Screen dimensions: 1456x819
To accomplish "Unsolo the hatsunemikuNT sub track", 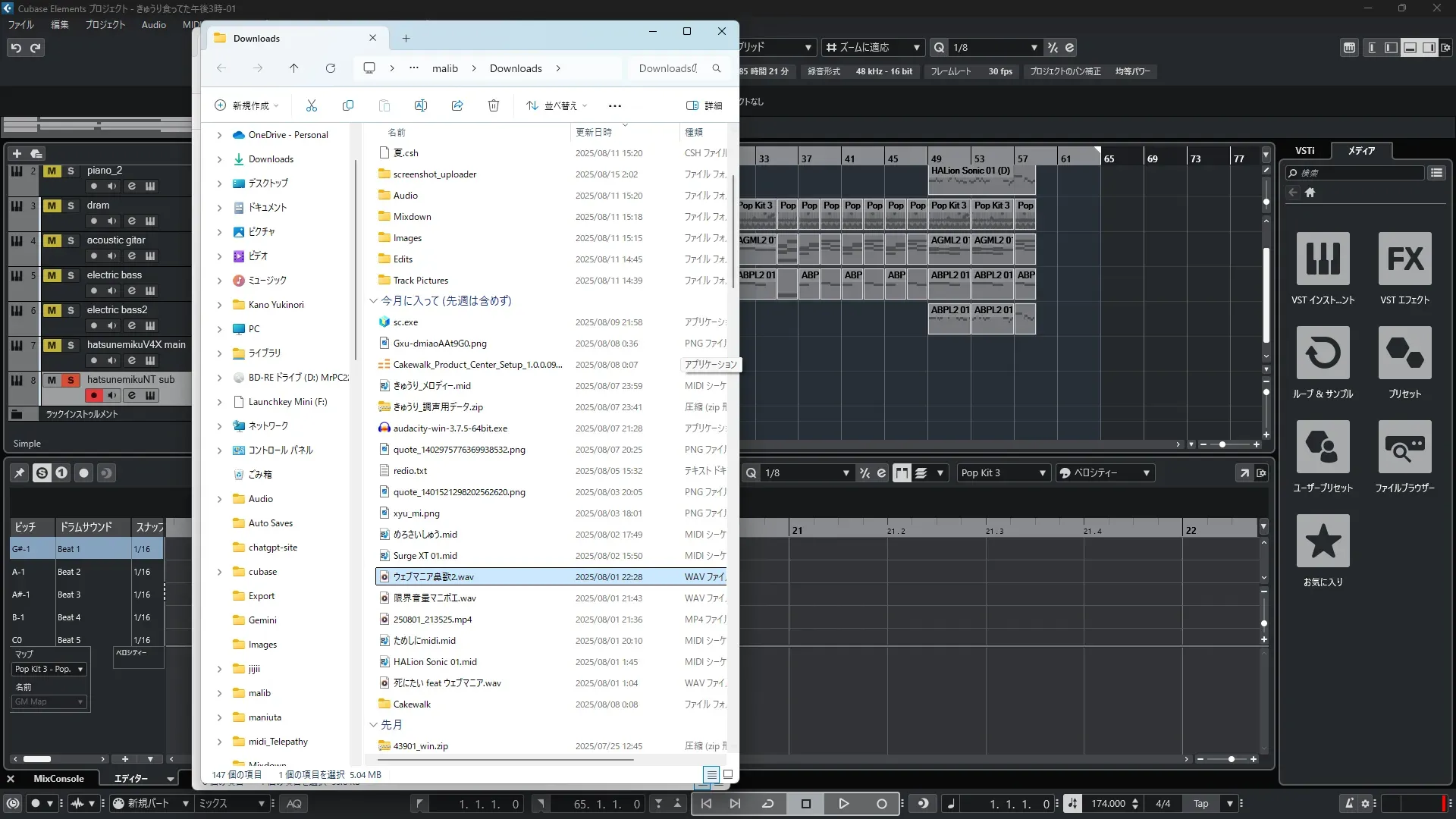I will (71, 380).
